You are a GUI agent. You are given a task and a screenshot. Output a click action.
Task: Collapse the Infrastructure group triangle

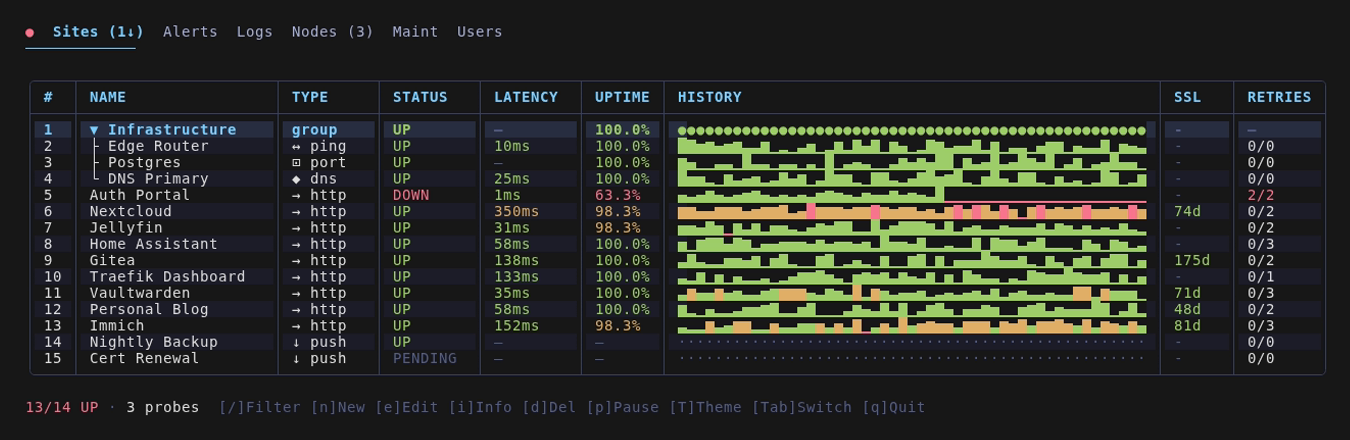(94, 130)
